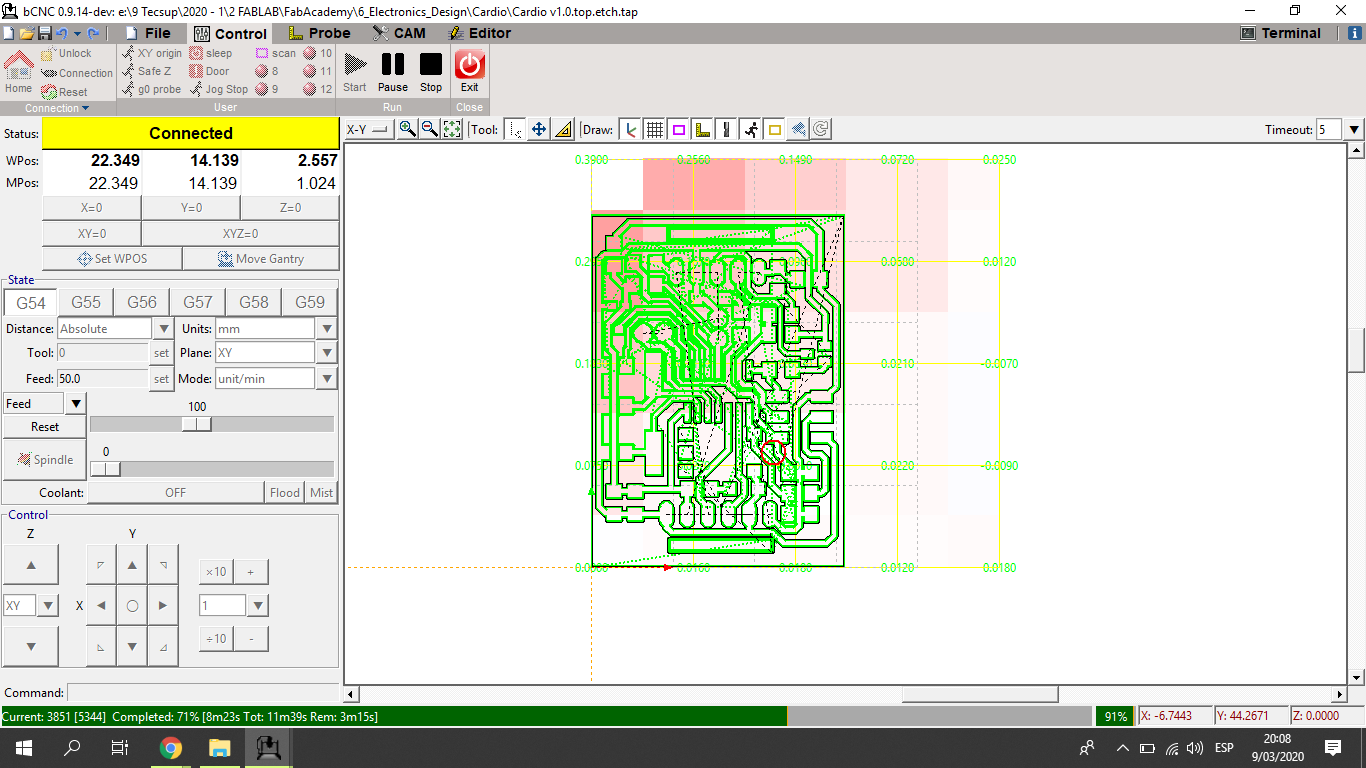Click the Home machine icon
Image resolution: width=1366 pixels, height=768 pixels.
click(x=18, y=72)
